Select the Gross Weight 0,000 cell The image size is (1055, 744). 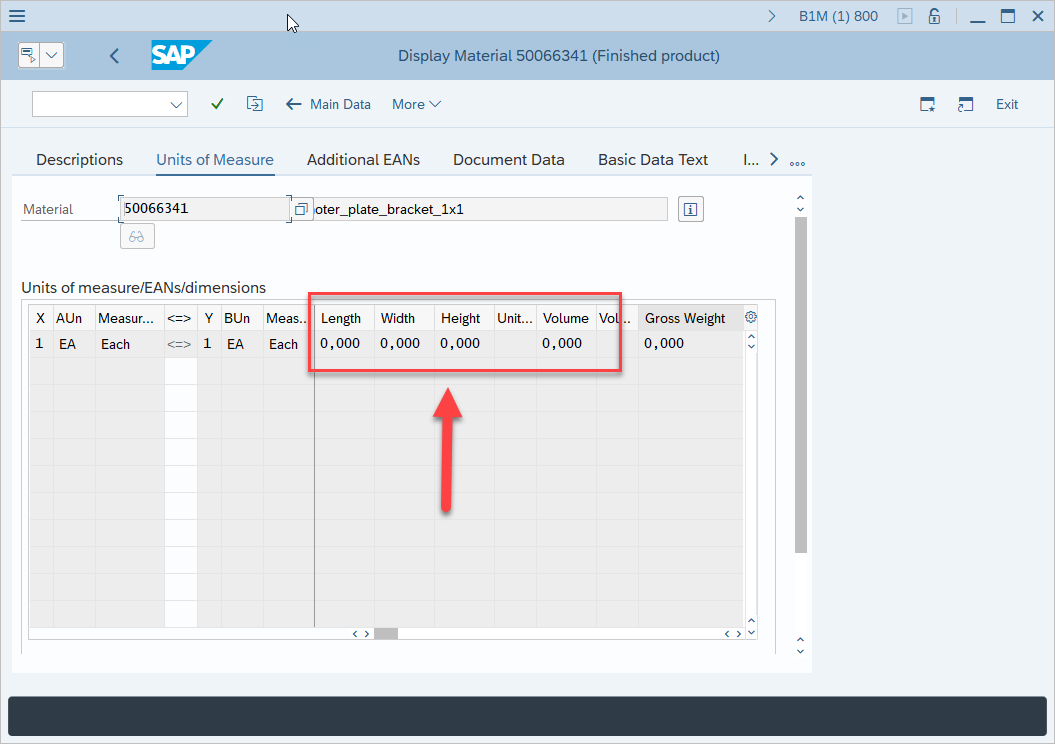point(690,344)
